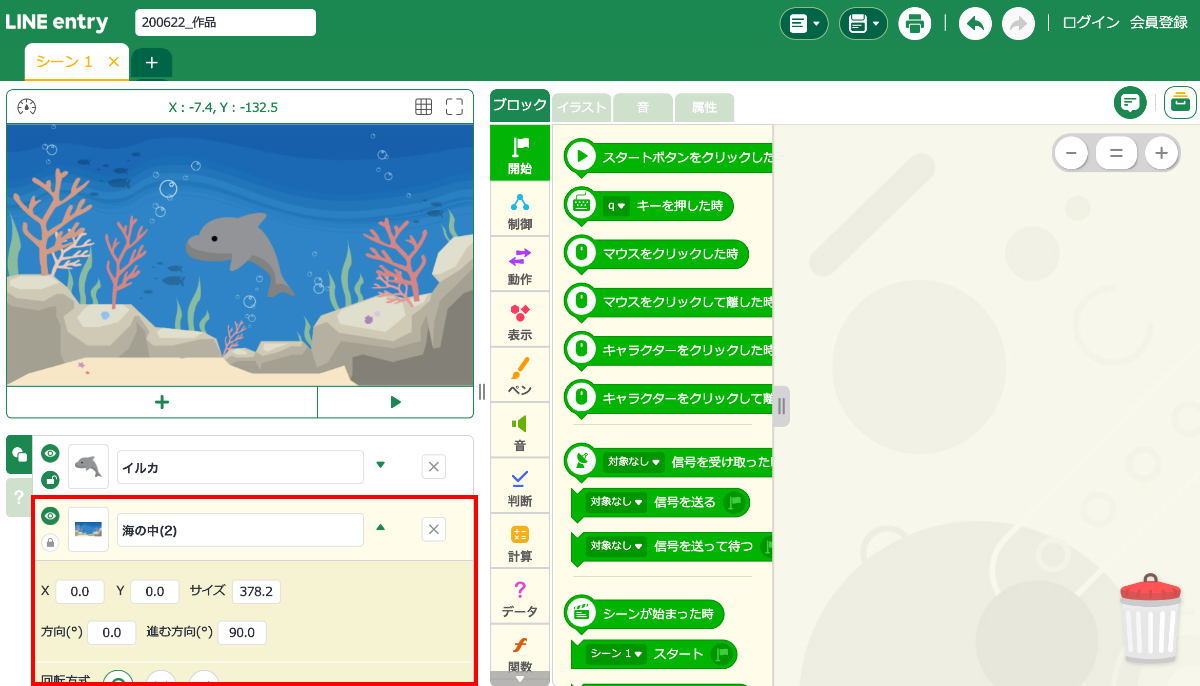Zoom in the workspace with plus
The width and height of the screenshot is (1200, 686).
pyautogui.click(x=1161, y=153)
